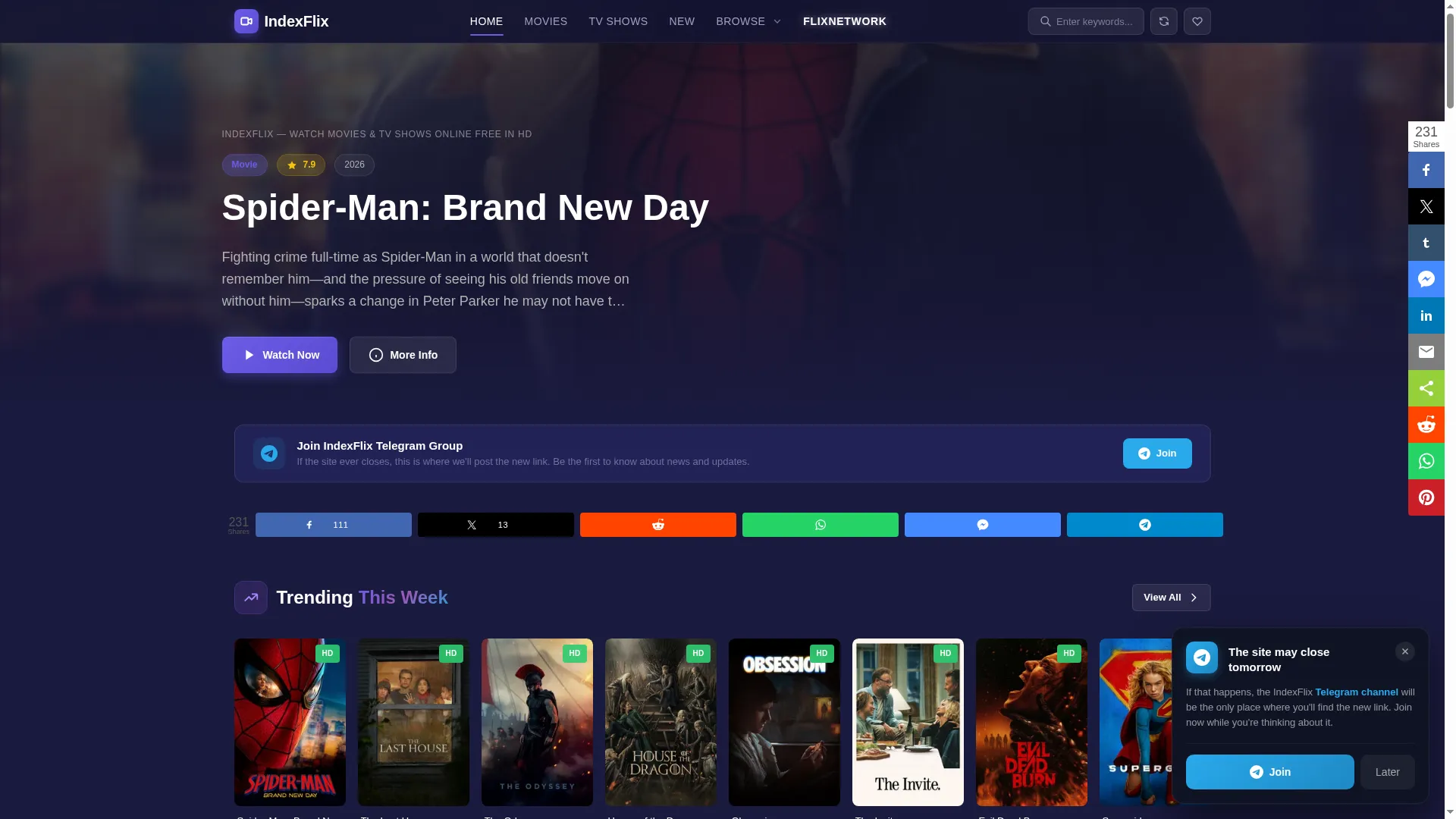Open the MOVIES menu item

point(546,21)
